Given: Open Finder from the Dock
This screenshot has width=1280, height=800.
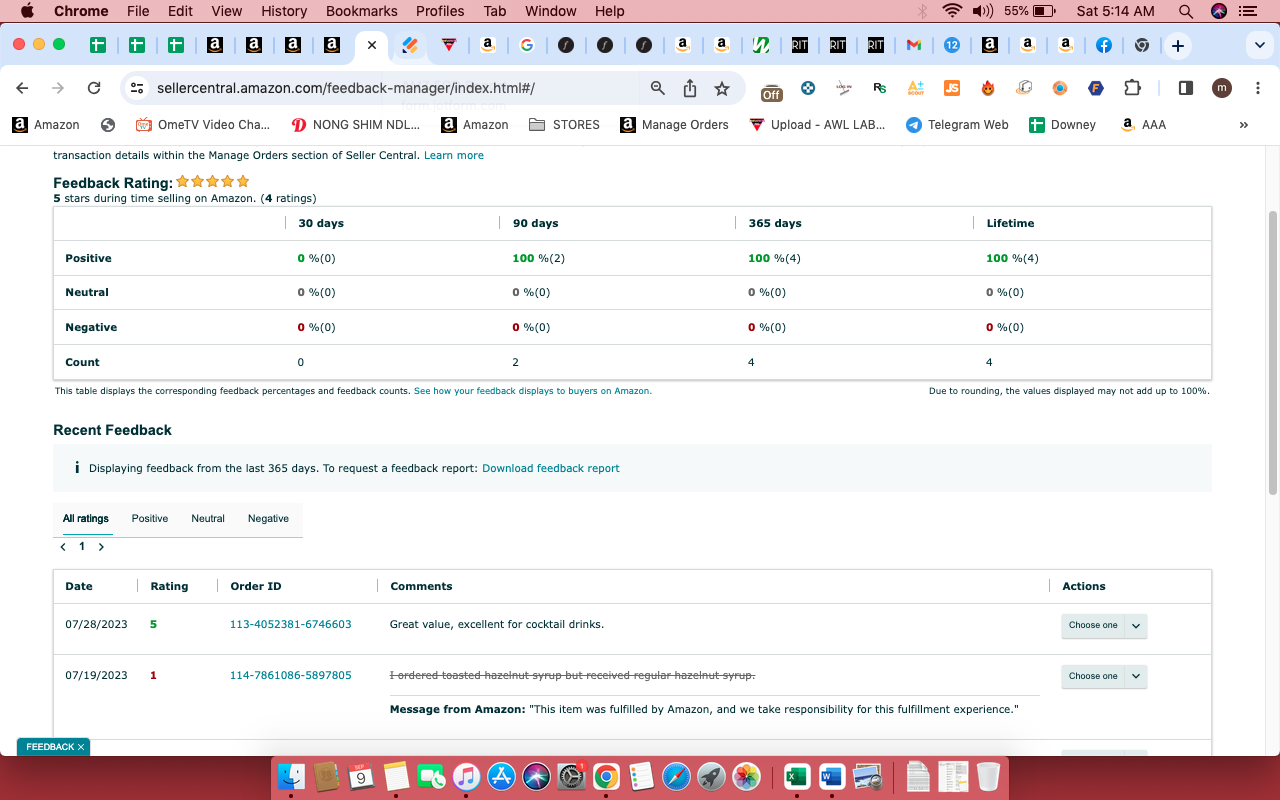Looking at the screenshot, I should click(x=291, y=777).
